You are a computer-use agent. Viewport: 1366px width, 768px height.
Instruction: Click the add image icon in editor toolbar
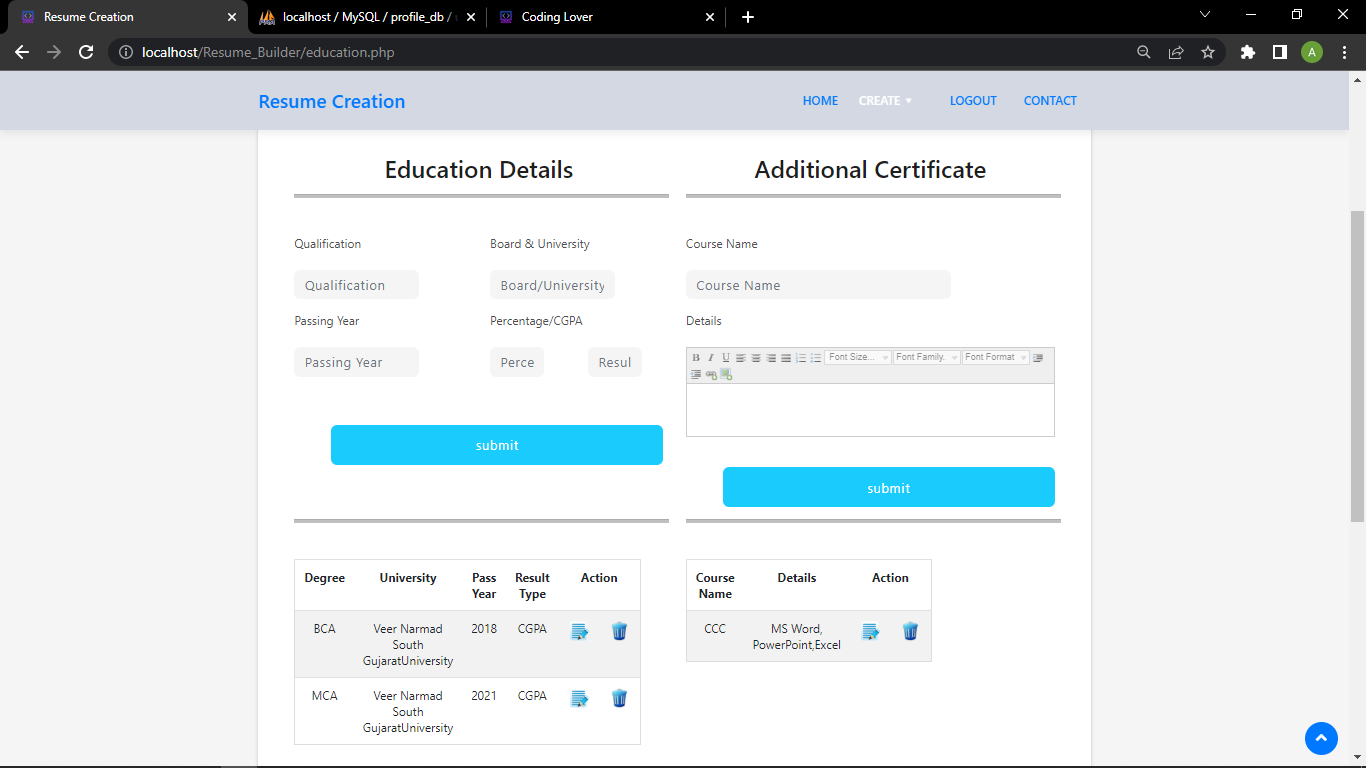(x=726, y=374)
